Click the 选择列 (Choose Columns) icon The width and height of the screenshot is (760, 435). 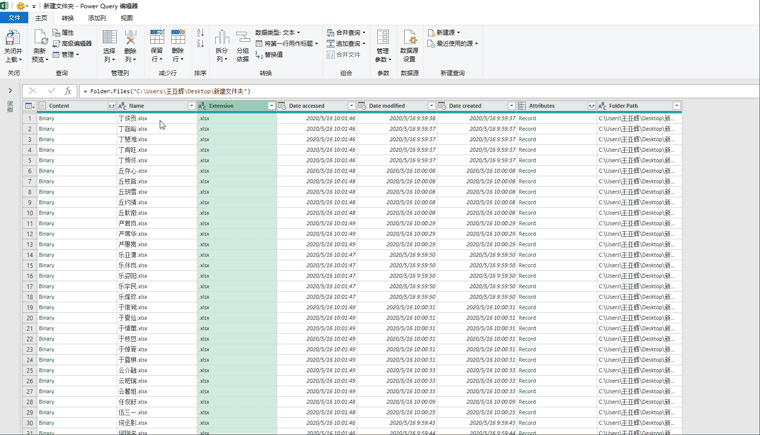tap(110, 37)
